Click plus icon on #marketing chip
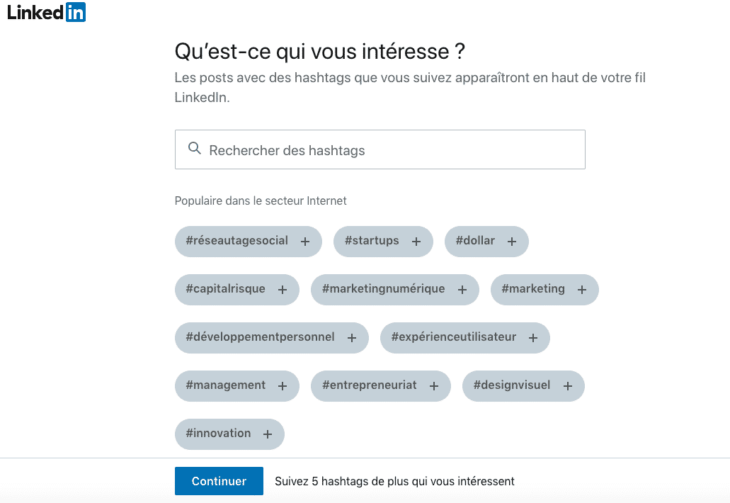Screen dimensions: 730x503 (x=581, y=290)
